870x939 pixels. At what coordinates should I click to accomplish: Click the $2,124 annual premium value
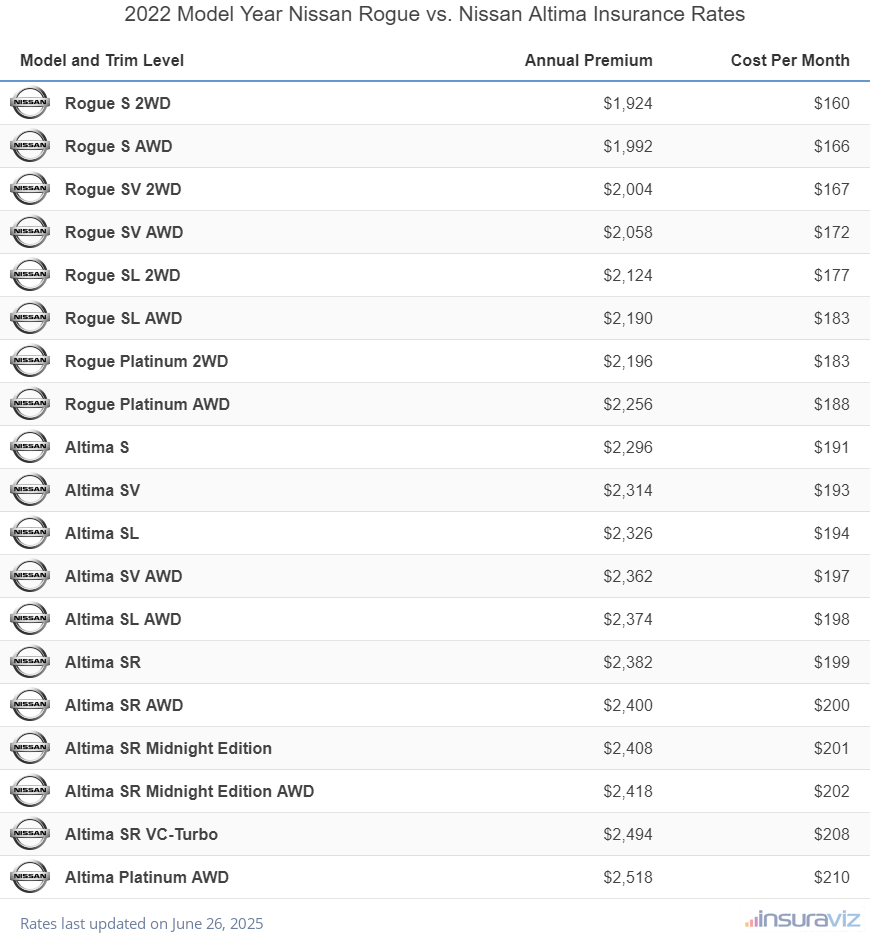pos(628,275)
